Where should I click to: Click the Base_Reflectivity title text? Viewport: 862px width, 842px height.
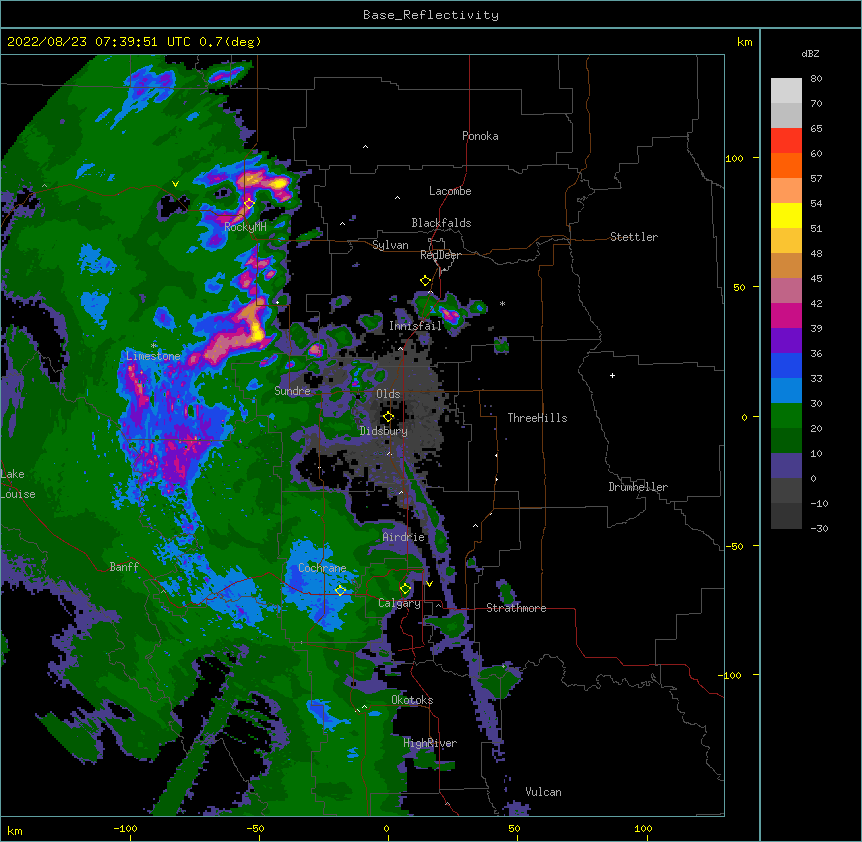pyautogui.click(x=431, y=15)
